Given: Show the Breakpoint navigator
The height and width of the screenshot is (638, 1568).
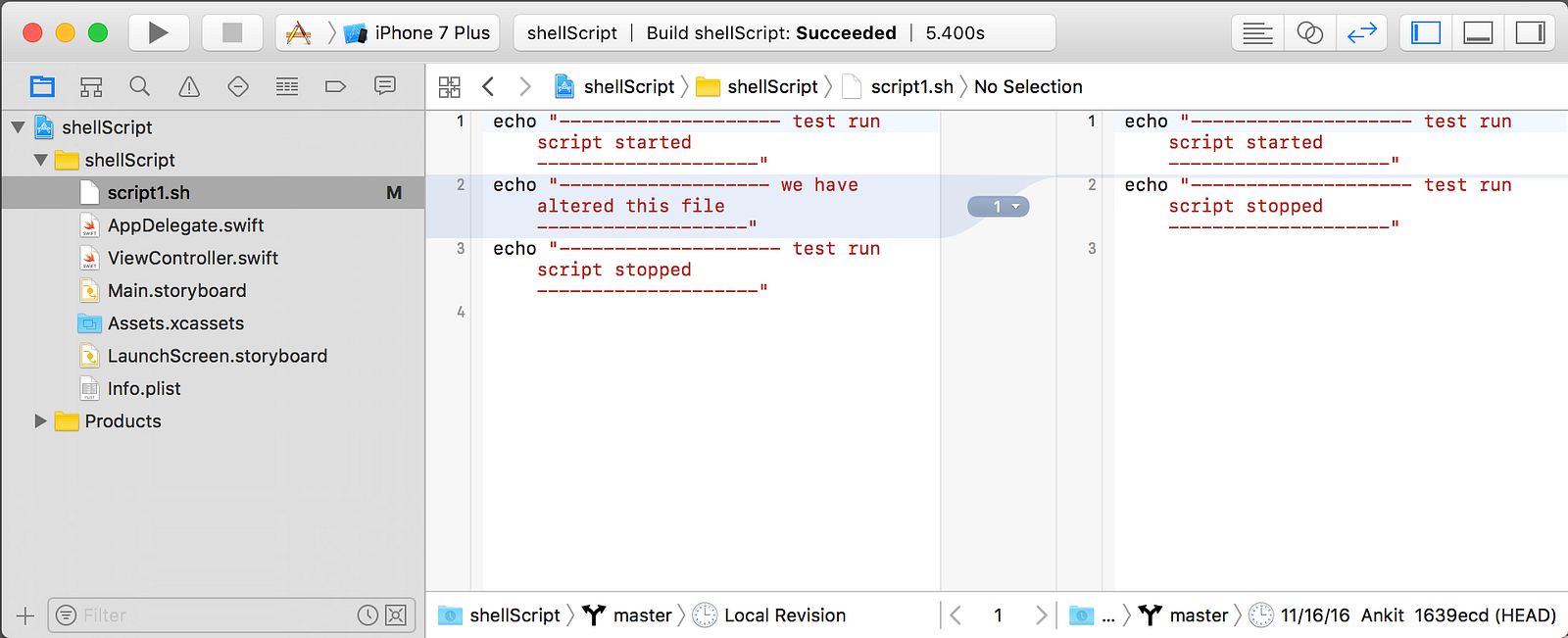Looking at the screenshot, I should click(335, 86).
